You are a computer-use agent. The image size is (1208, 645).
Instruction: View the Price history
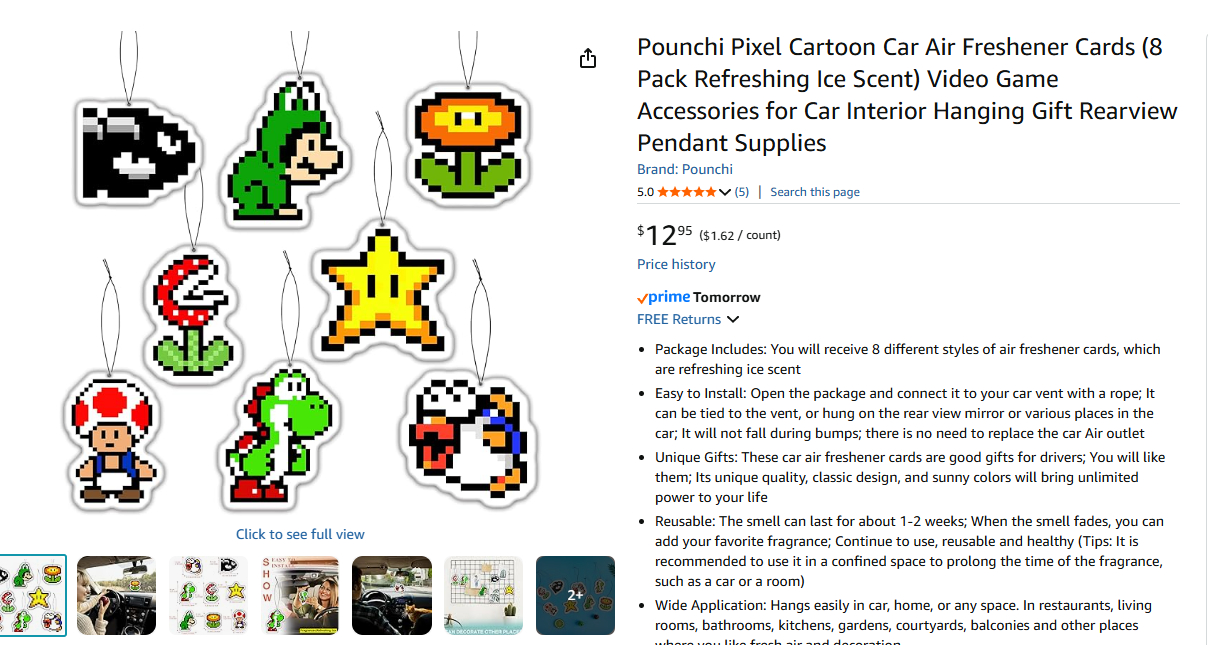(676, 264)
